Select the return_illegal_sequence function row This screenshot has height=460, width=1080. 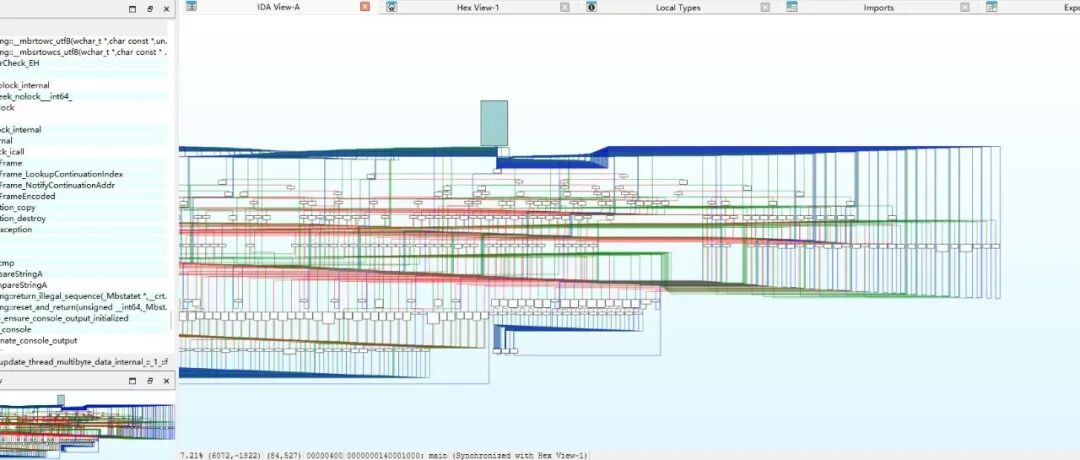coord(83,296)
